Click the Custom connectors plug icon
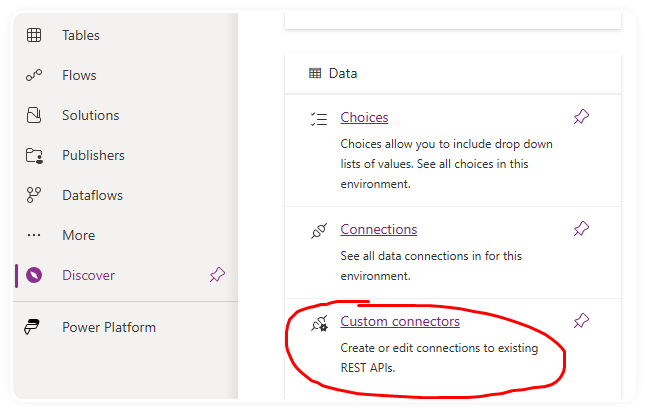The width and height of the screenshot is (646, 412). [319, 323]
